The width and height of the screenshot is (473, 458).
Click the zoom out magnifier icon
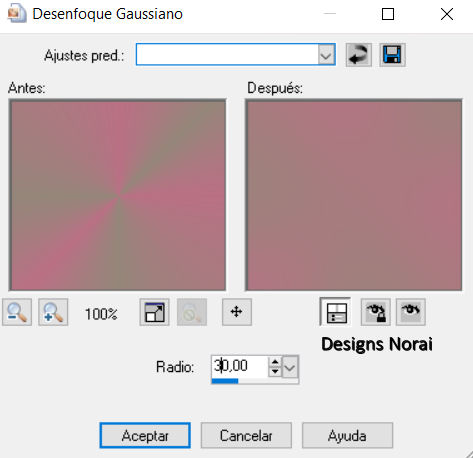17,312
